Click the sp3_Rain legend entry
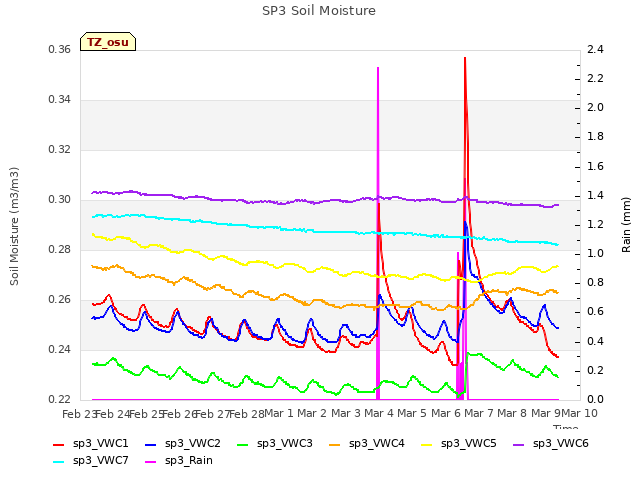Screen dimensions: 640x480 point(179,460)
